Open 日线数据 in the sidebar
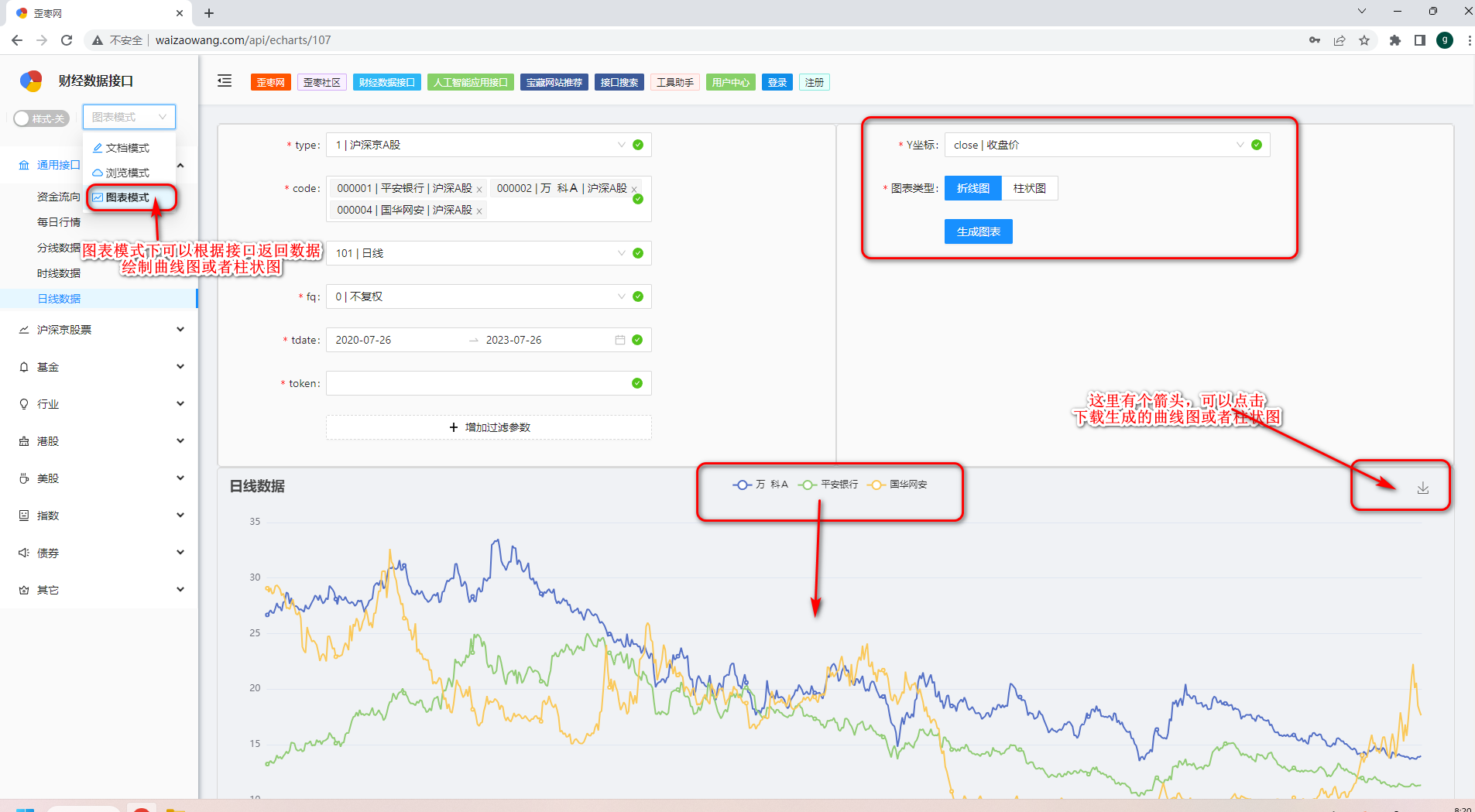Viewport: 1475px width, 812px height. coord(59,299)
